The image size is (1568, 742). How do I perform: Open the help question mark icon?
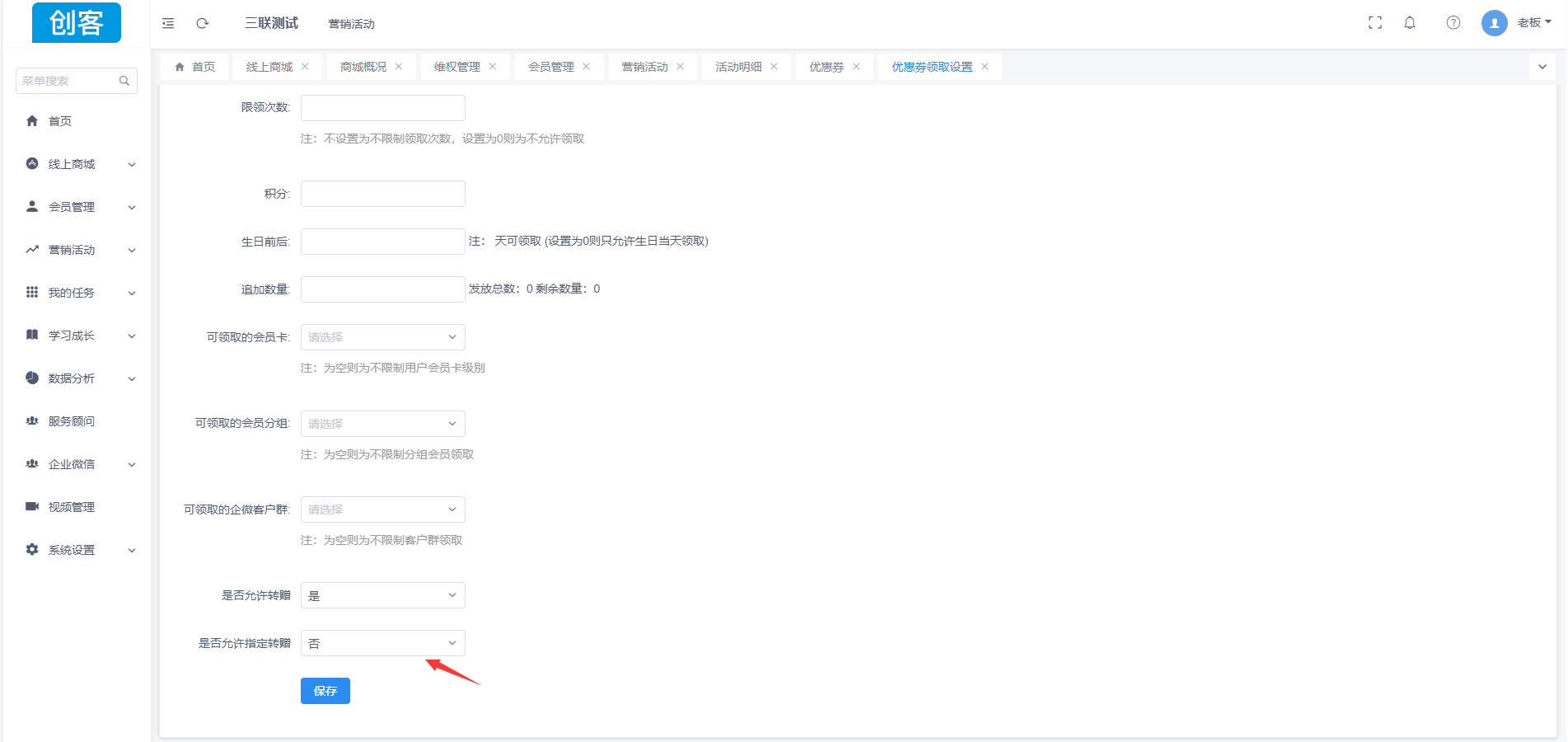1453,23
